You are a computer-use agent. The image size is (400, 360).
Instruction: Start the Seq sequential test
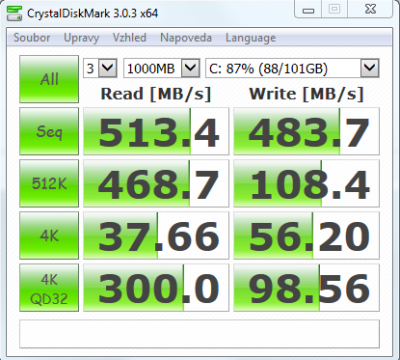tap(49, 131)
